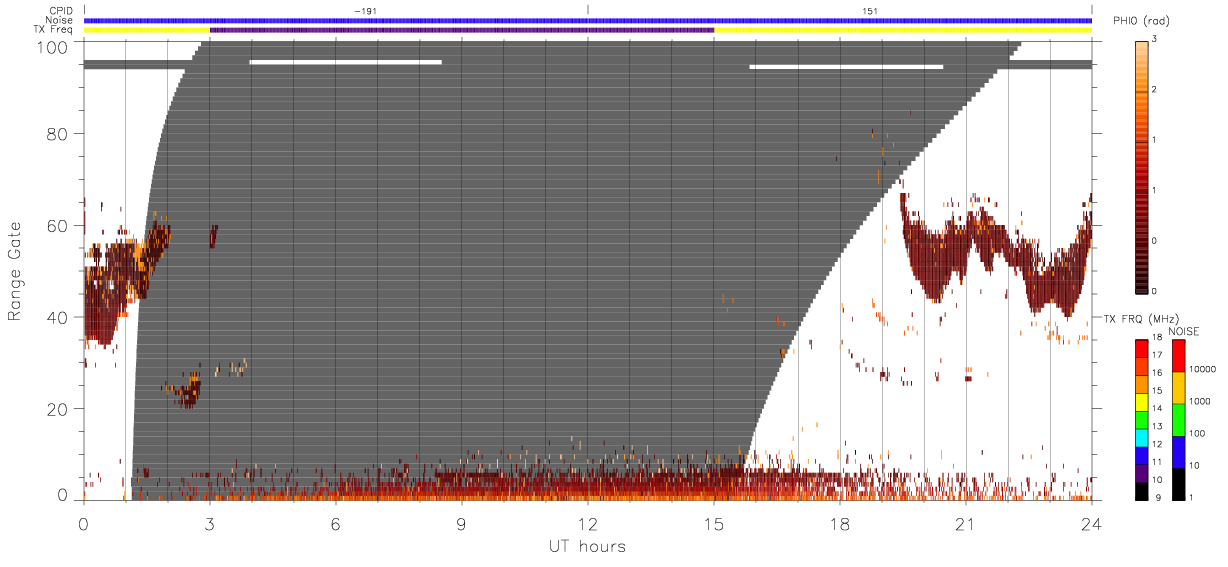Click the NOISE legend title

(1184, 331)
